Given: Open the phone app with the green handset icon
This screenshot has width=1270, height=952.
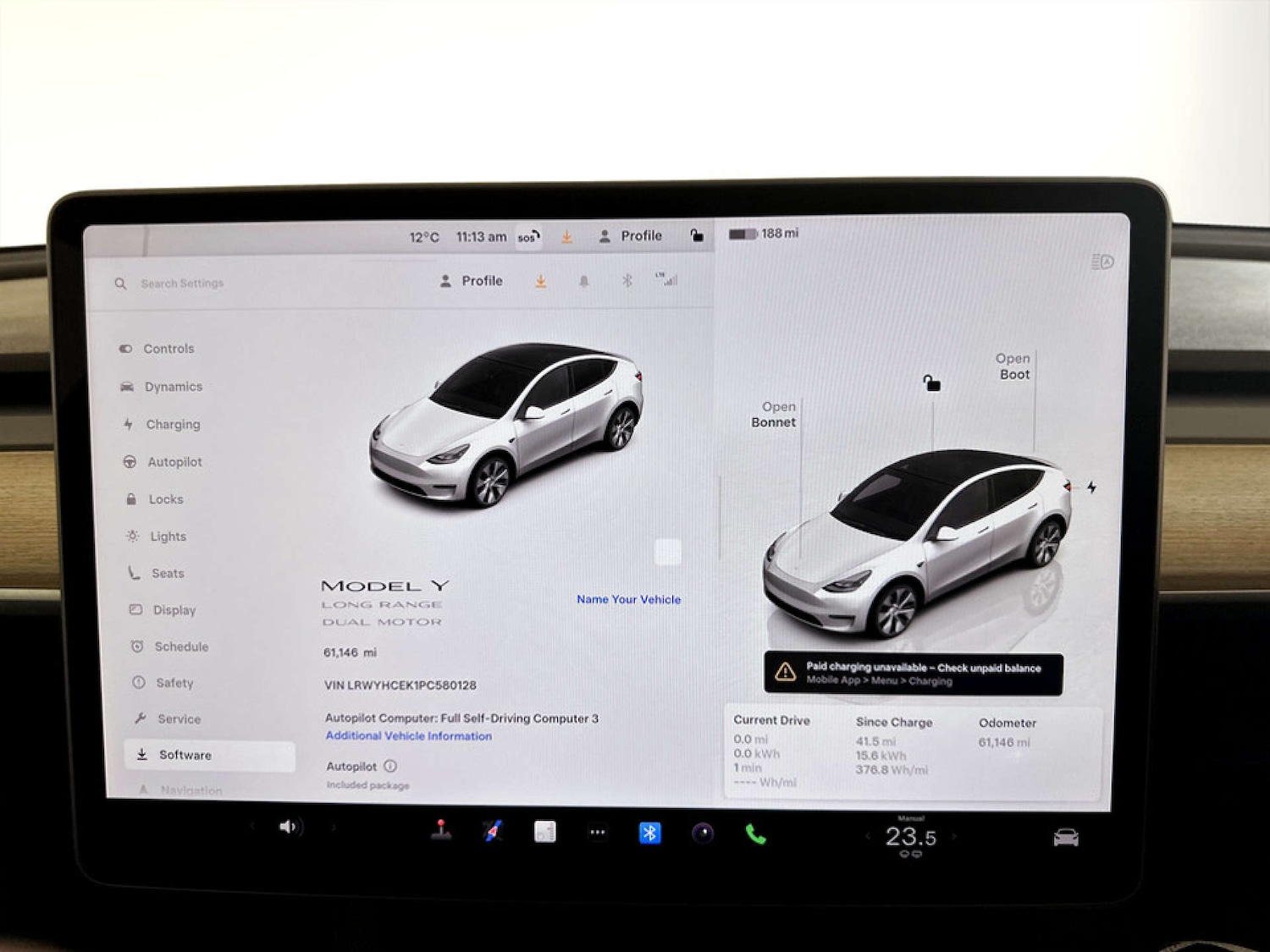Looking at the screenshot, I should pos(756,833).
